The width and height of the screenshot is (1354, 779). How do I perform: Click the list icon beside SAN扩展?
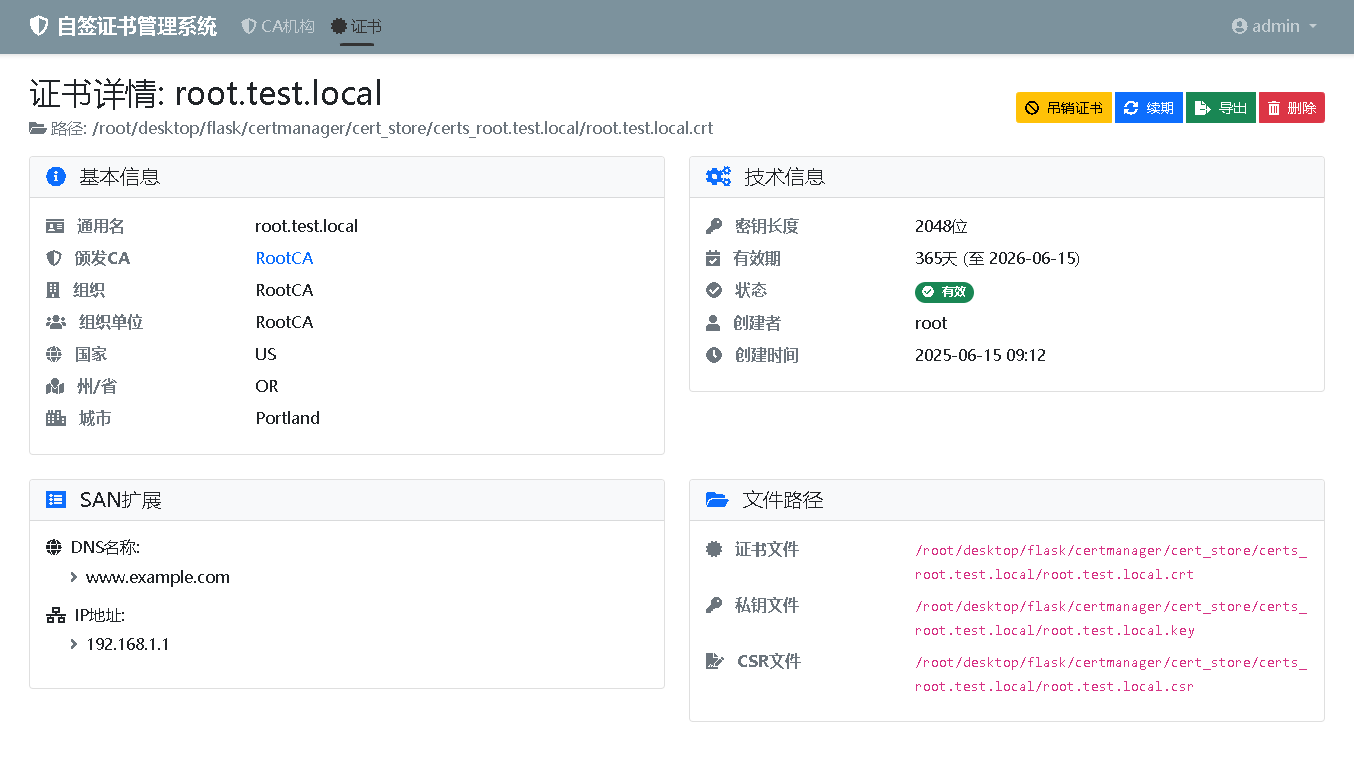[x=56, y=500]
